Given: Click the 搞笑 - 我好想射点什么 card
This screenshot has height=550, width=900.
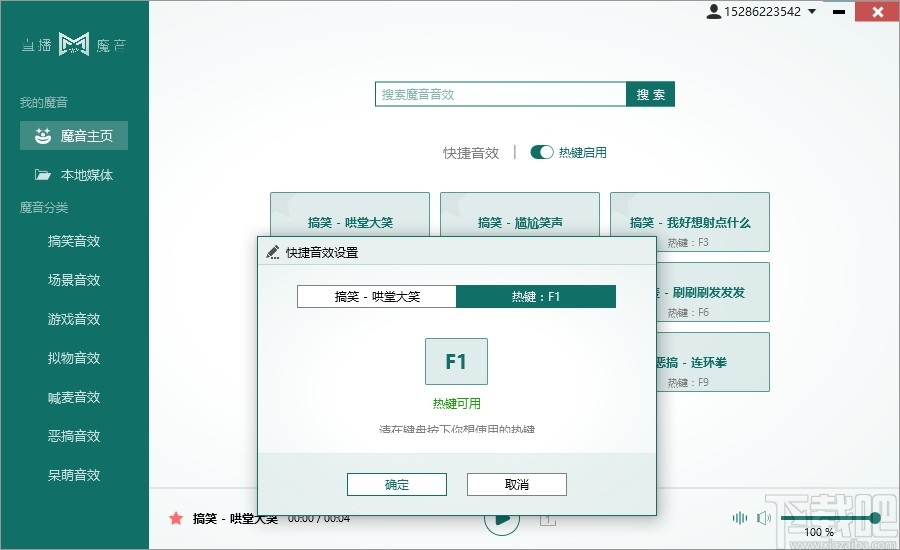Looking at the screenshot, I should 690,222.
